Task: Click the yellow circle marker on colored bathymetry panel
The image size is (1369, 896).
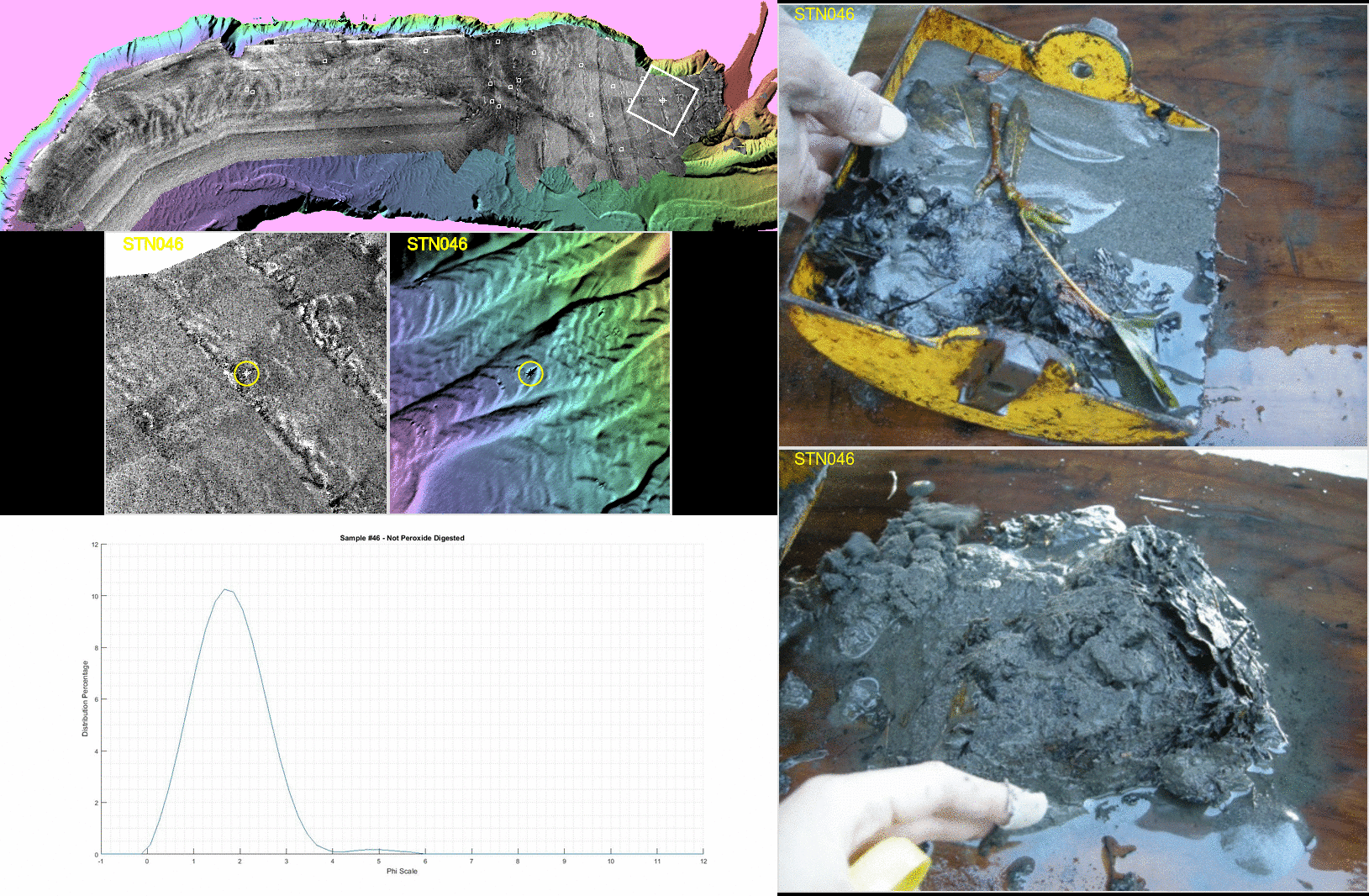Action: tap(530, 373)
